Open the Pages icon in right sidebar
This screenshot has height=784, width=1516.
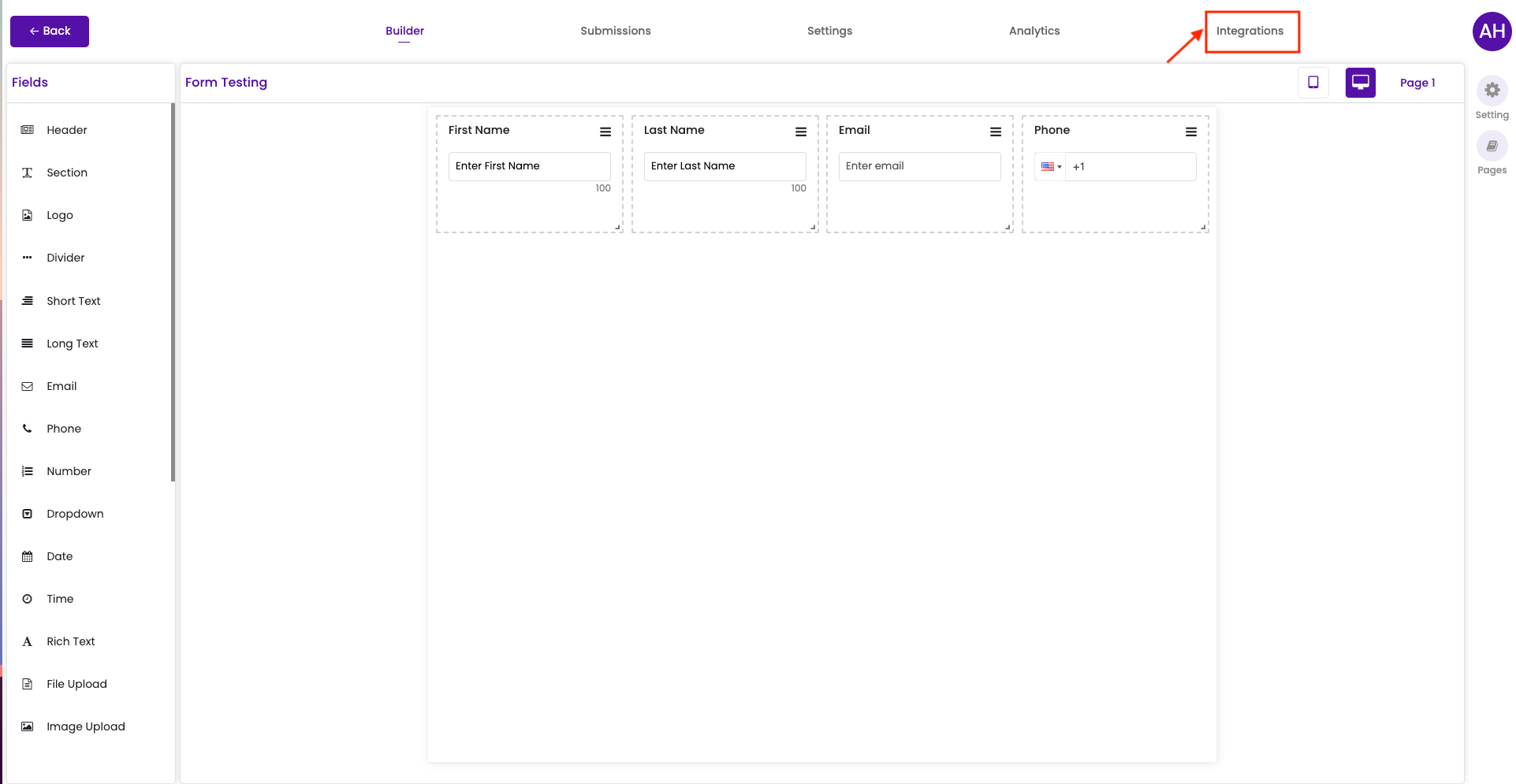click(1492, 146)
